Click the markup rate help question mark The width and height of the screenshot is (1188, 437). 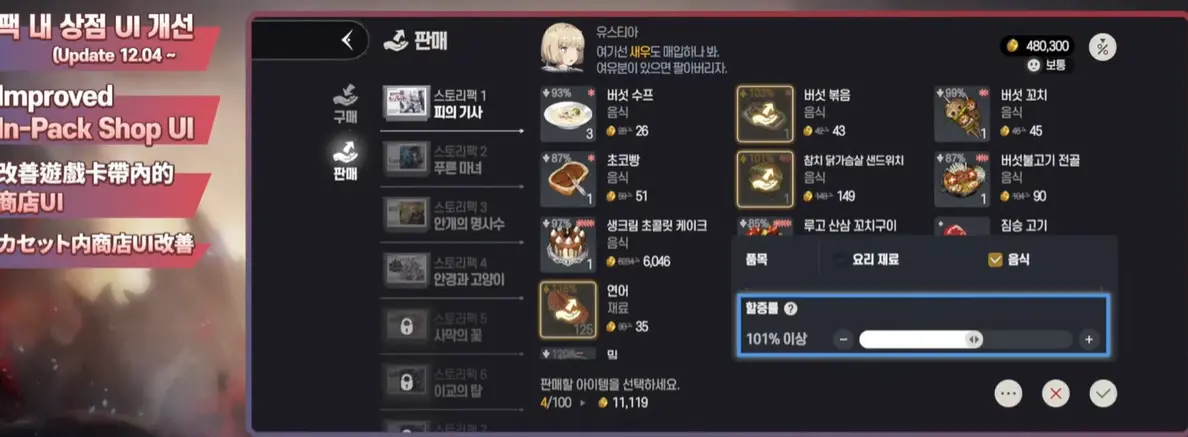tap(791, 309)
